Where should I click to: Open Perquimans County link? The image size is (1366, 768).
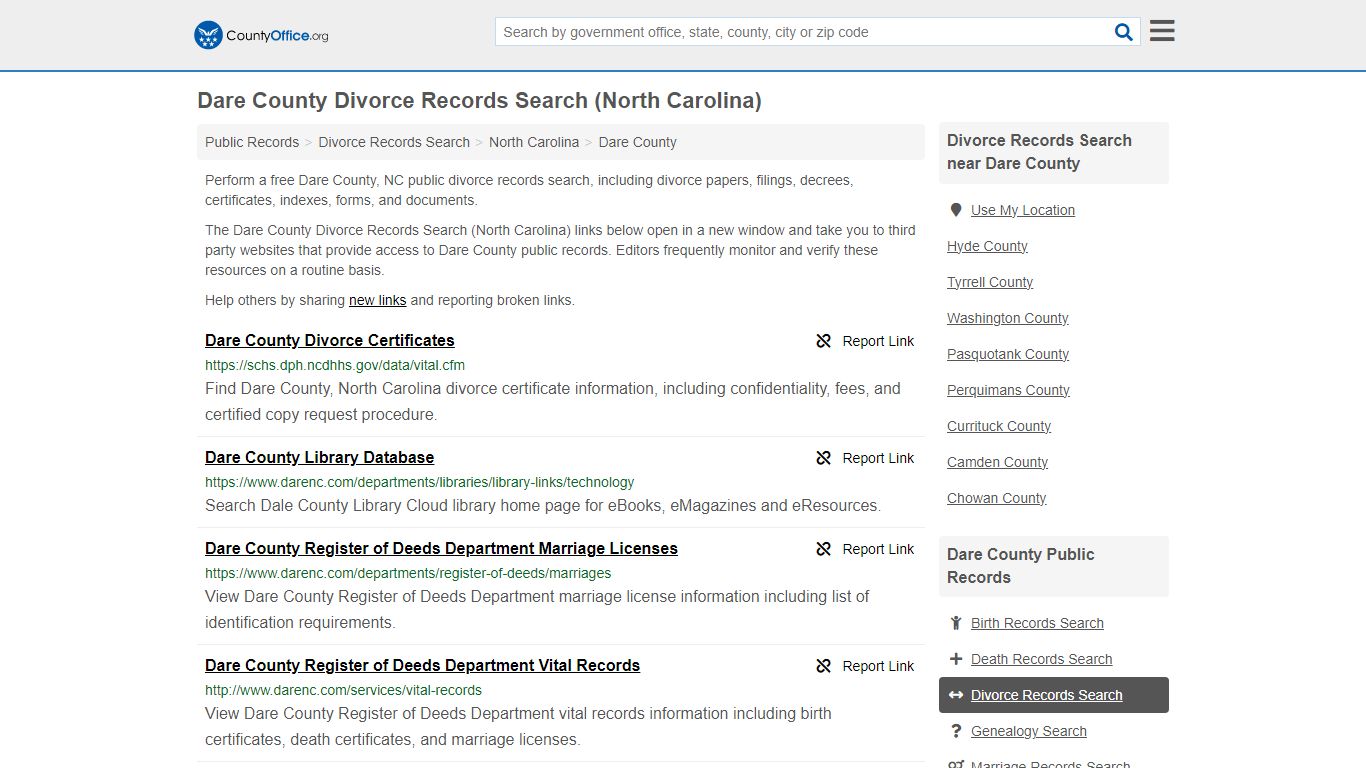coord(1008,390)
